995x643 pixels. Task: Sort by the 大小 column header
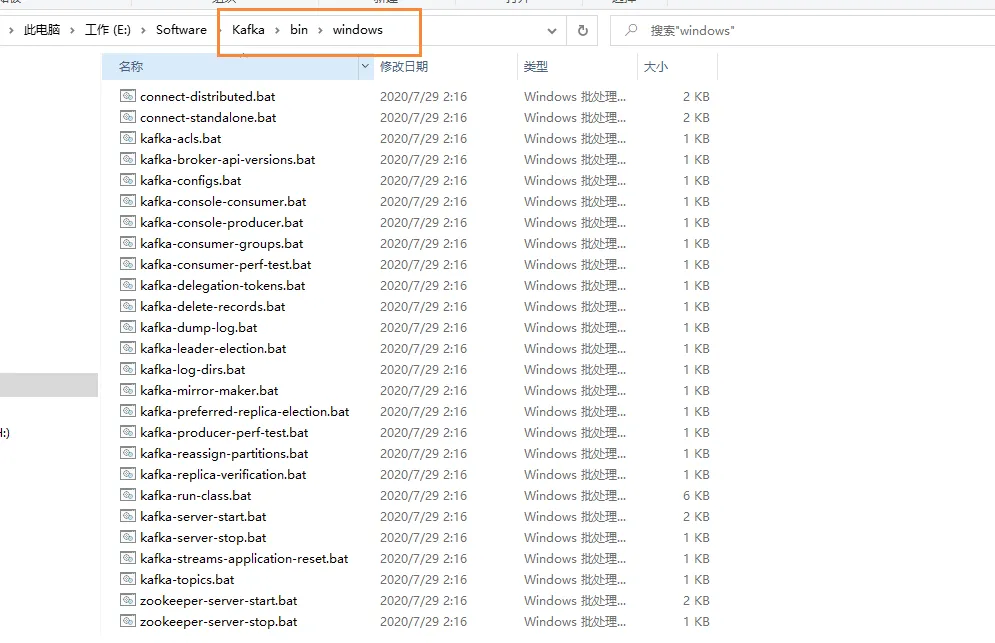click(x=656, y=67)
